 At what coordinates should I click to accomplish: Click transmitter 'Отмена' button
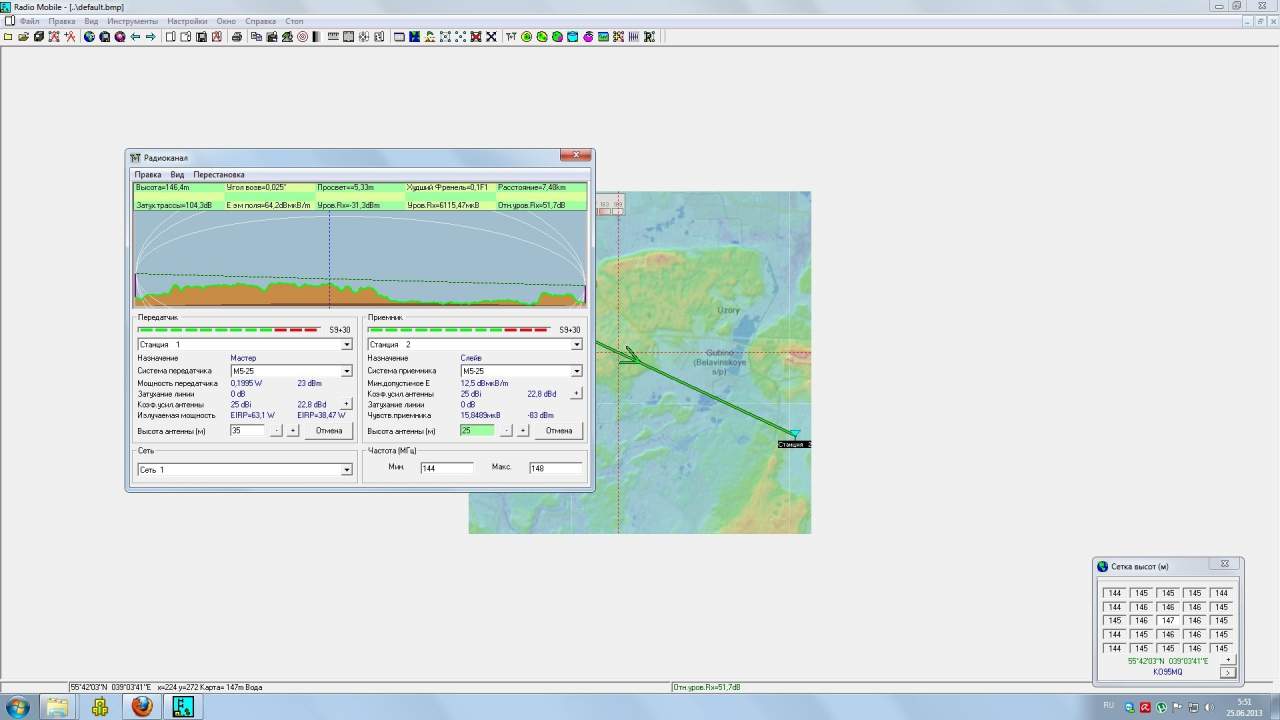click(x=329, y=431)
